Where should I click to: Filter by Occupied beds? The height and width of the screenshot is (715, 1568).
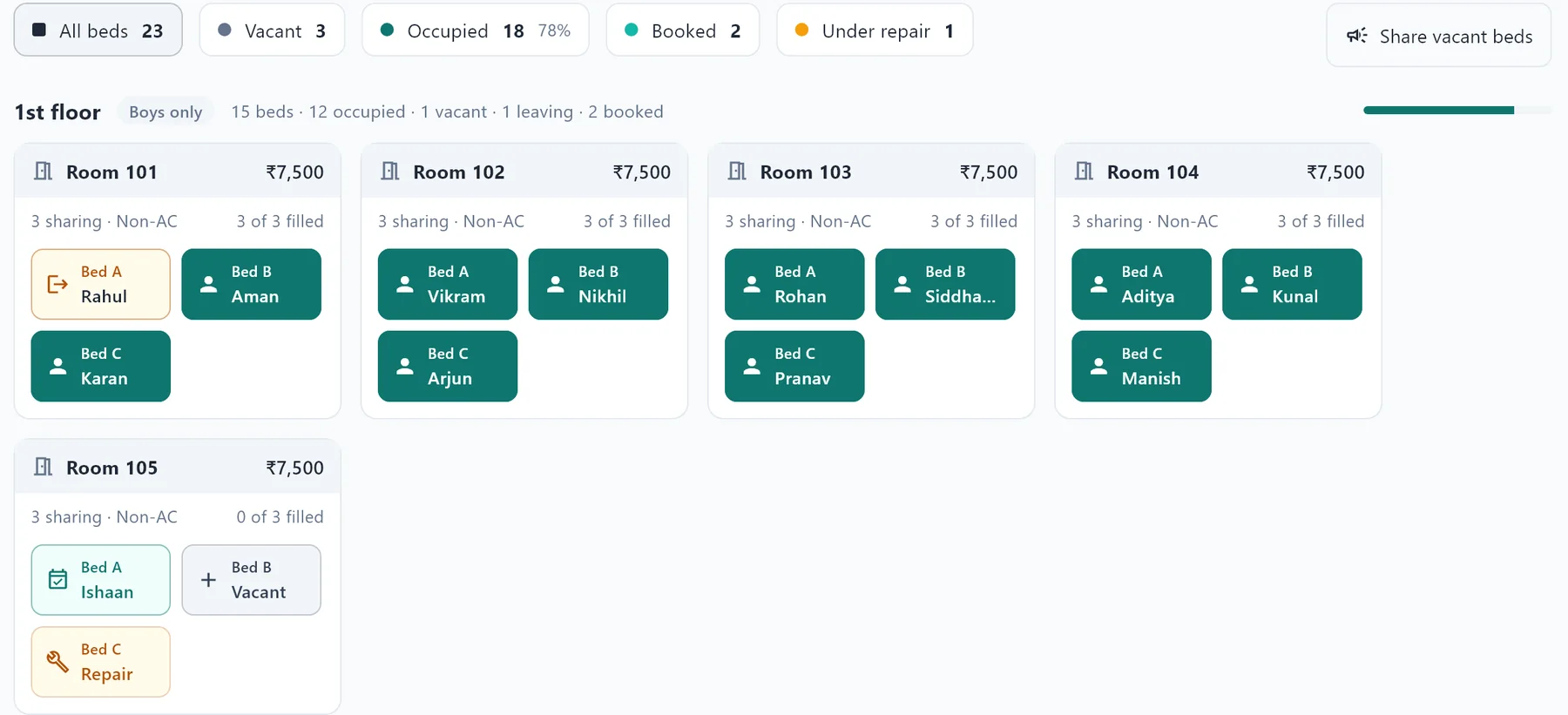tap(476, 30)
